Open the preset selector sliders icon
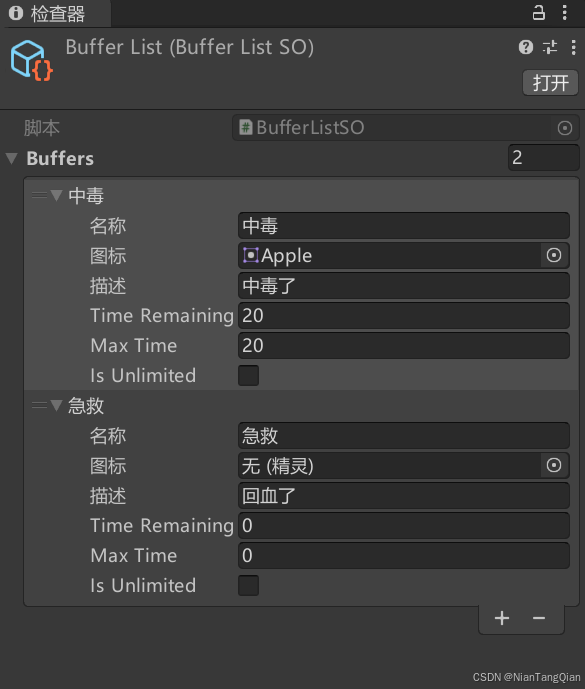The height and width of the screenshot is (689, 585). point(550,47)
